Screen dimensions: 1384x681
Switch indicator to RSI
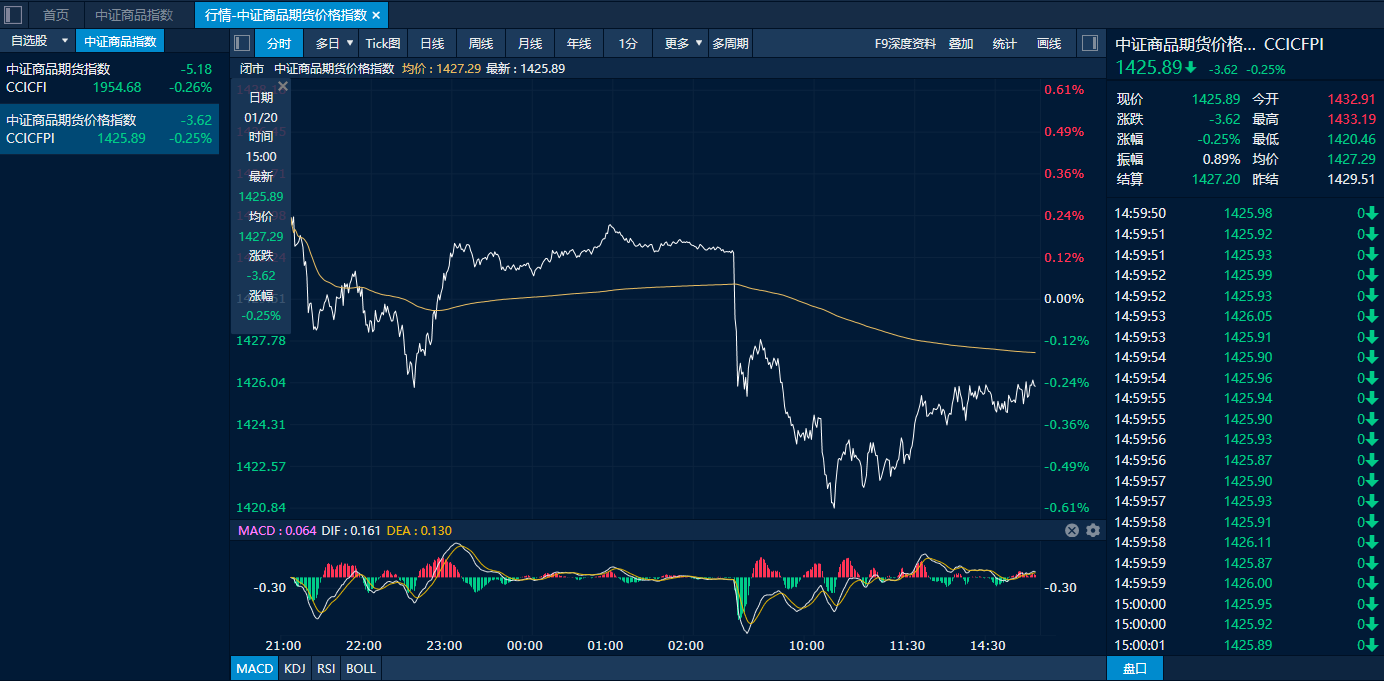[326, 668]
